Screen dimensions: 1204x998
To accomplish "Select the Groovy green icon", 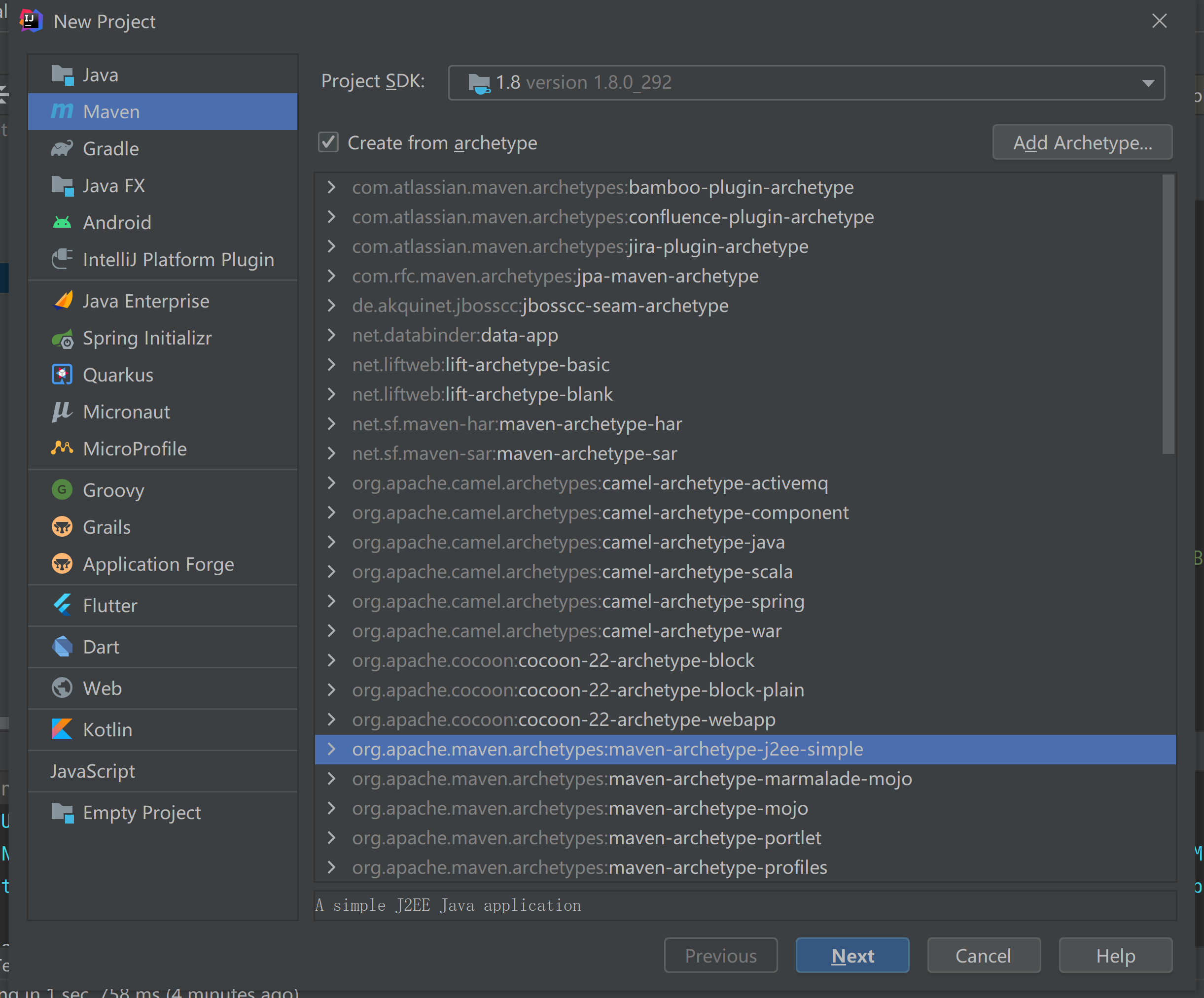I will click(x=62, y=490).
